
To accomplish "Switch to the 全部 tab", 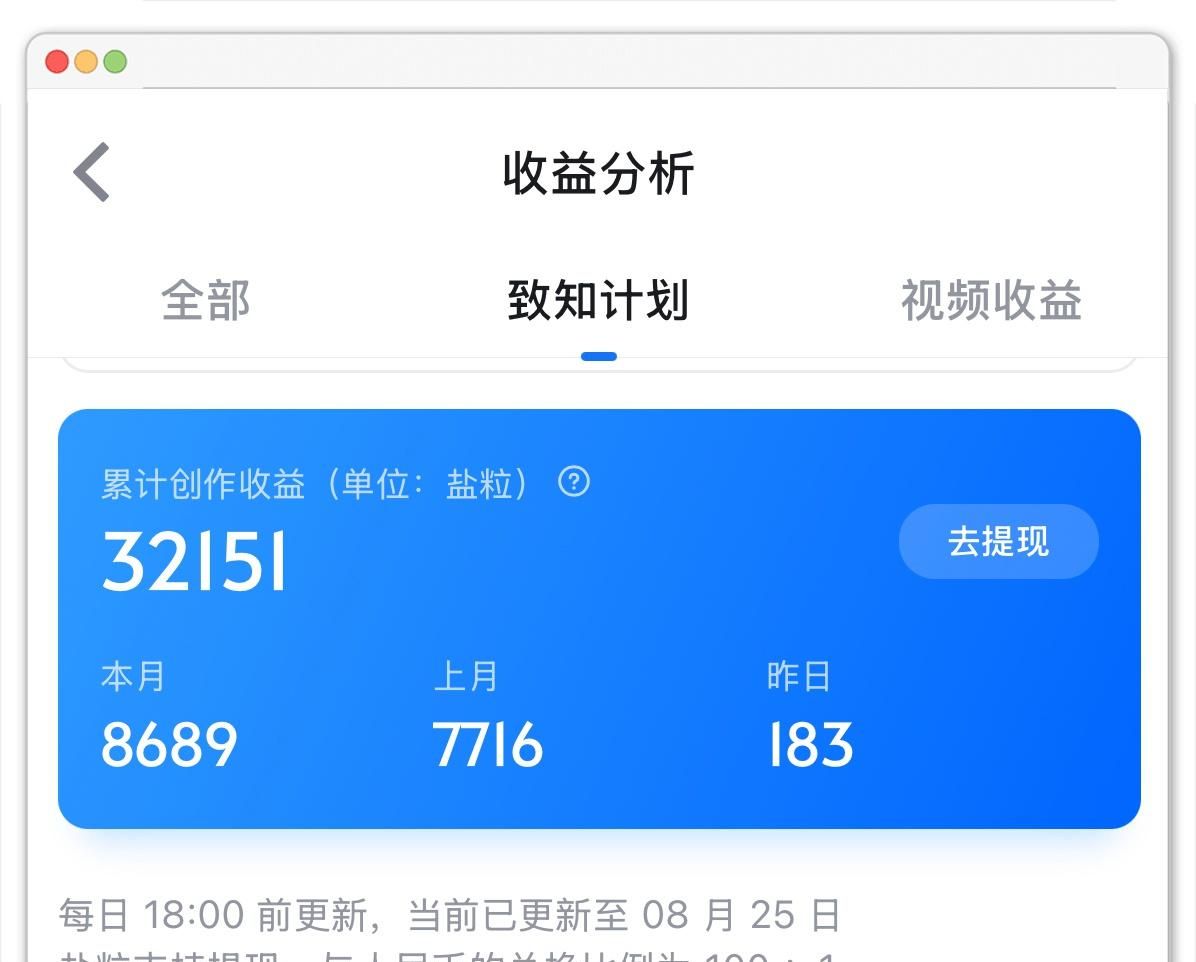I will (x=205, y=300).
